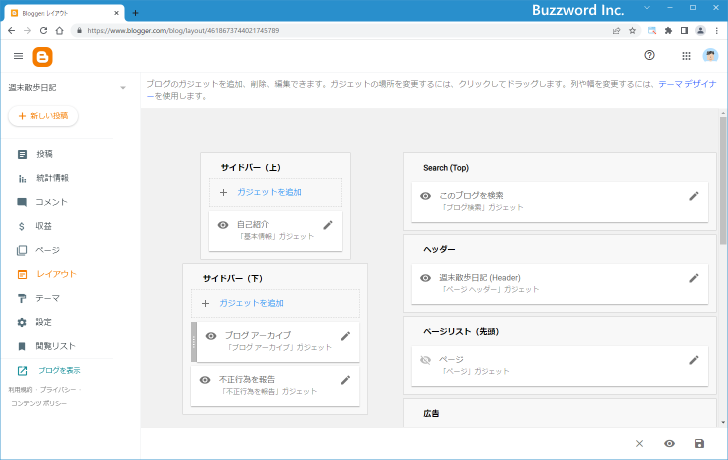Viewport: 728px width, 460px height.
Task: Open ページ in the sidebar
Action: click(39, 250)
